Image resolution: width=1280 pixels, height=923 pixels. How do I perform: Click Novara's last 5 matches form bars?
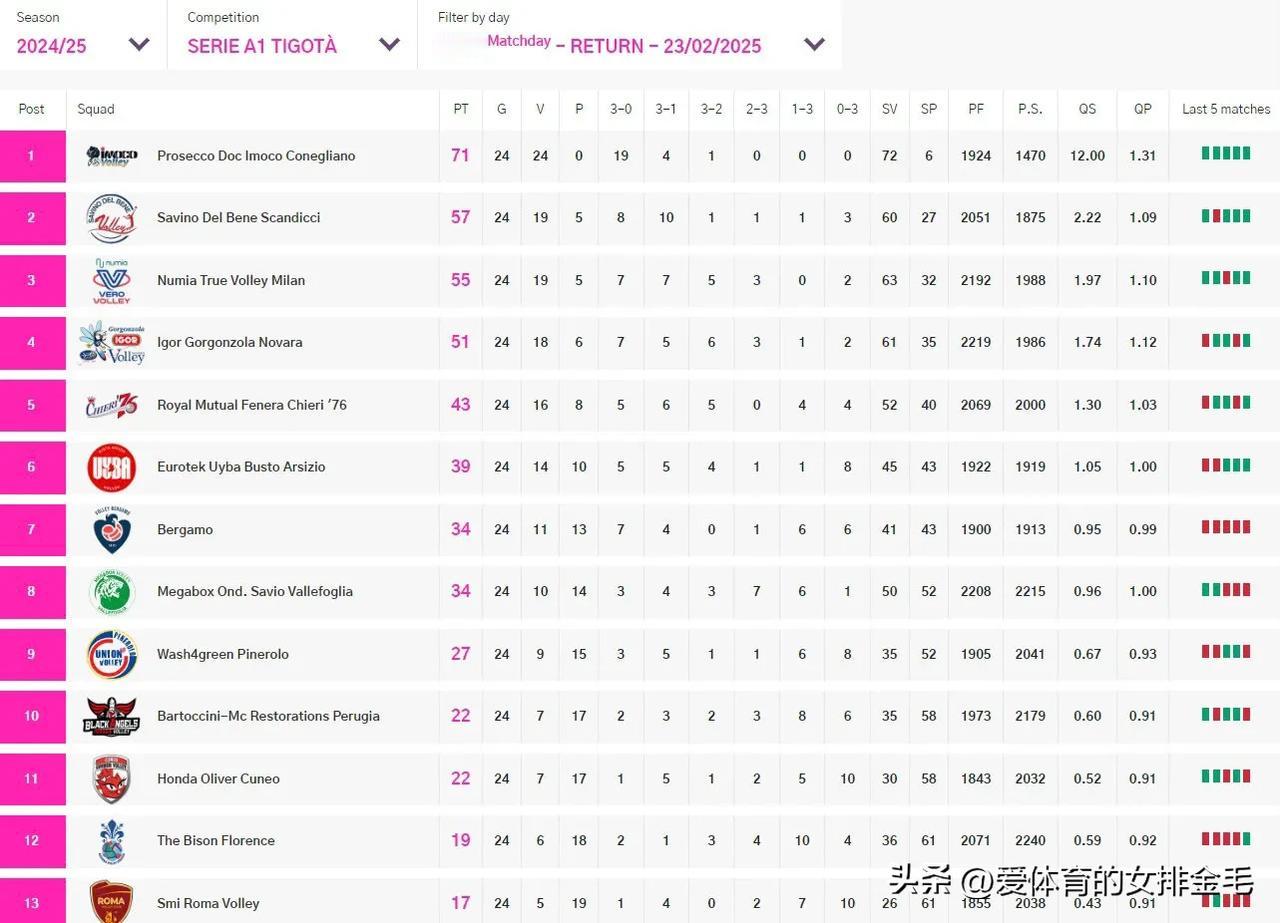pyautogui.click(x=1226, y=340)
